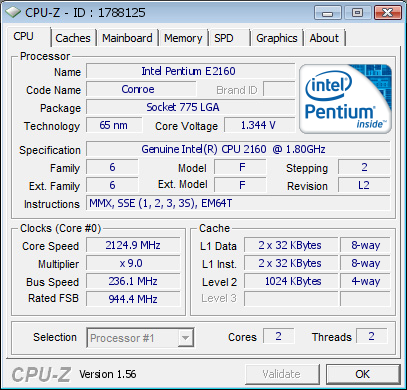Click the Core Voltage value 1.344 V
The image size is (407, 390).
[259, 125]
